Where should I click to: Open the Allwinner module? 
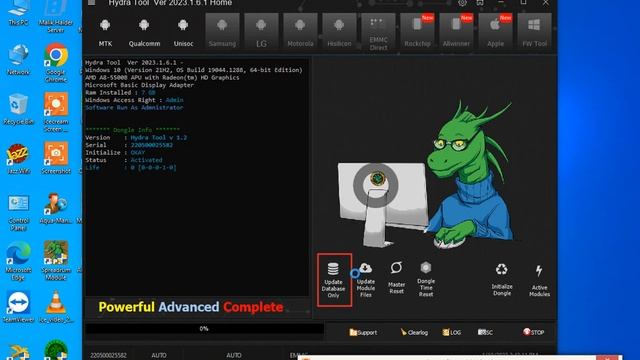click(x=456, y=32)
